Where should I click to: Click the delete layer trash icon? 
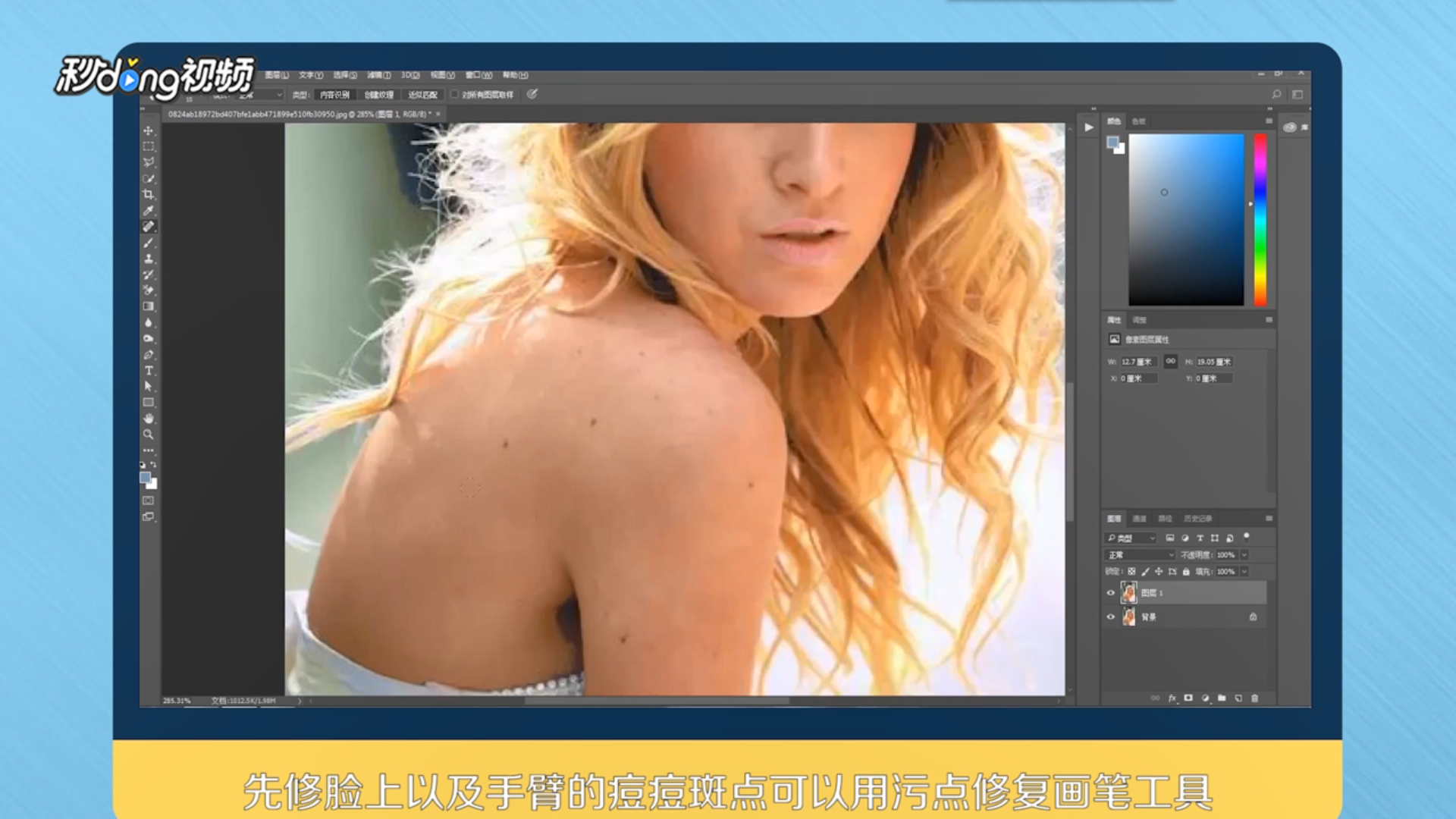point(1255,698)
